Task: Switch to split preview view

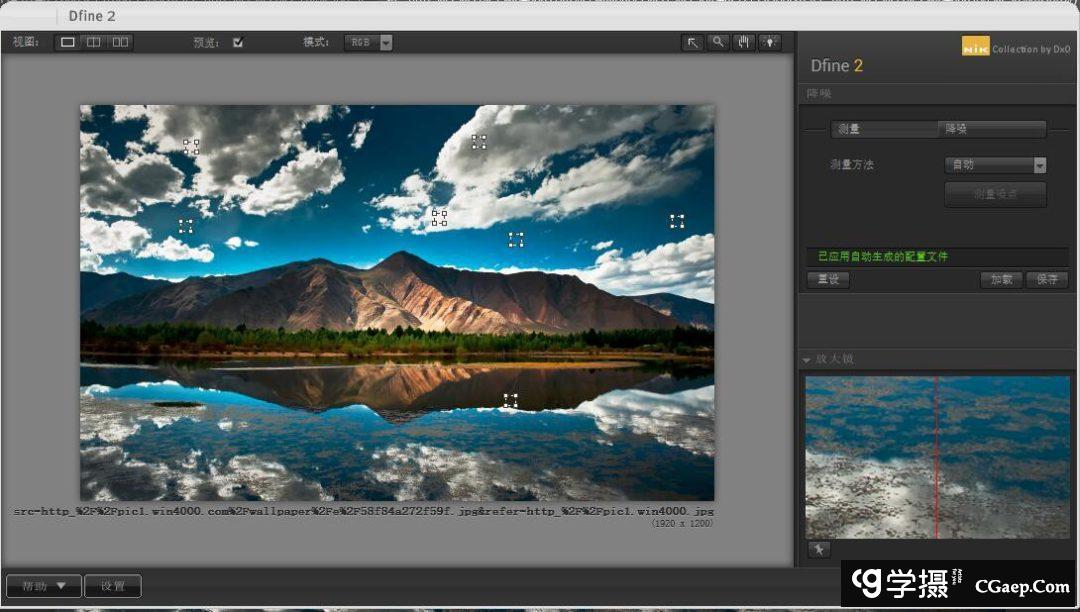Action: coord(93,42)
